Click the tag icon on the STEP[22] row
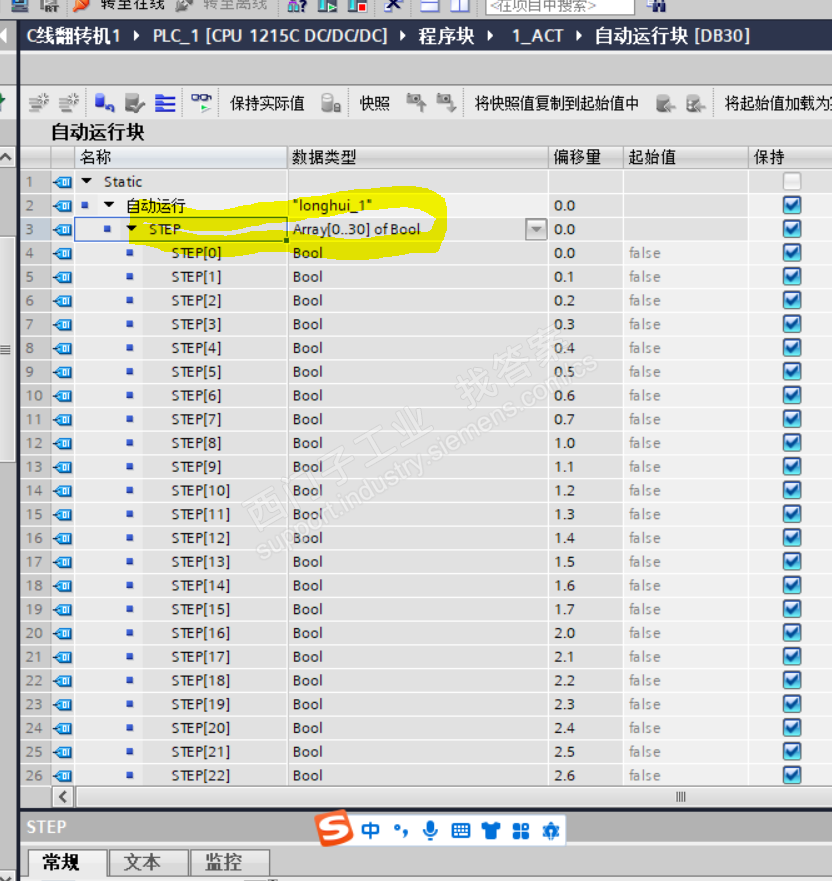This screenshot has height=881, width=832. pyautogui.click(x=62, y=776)
